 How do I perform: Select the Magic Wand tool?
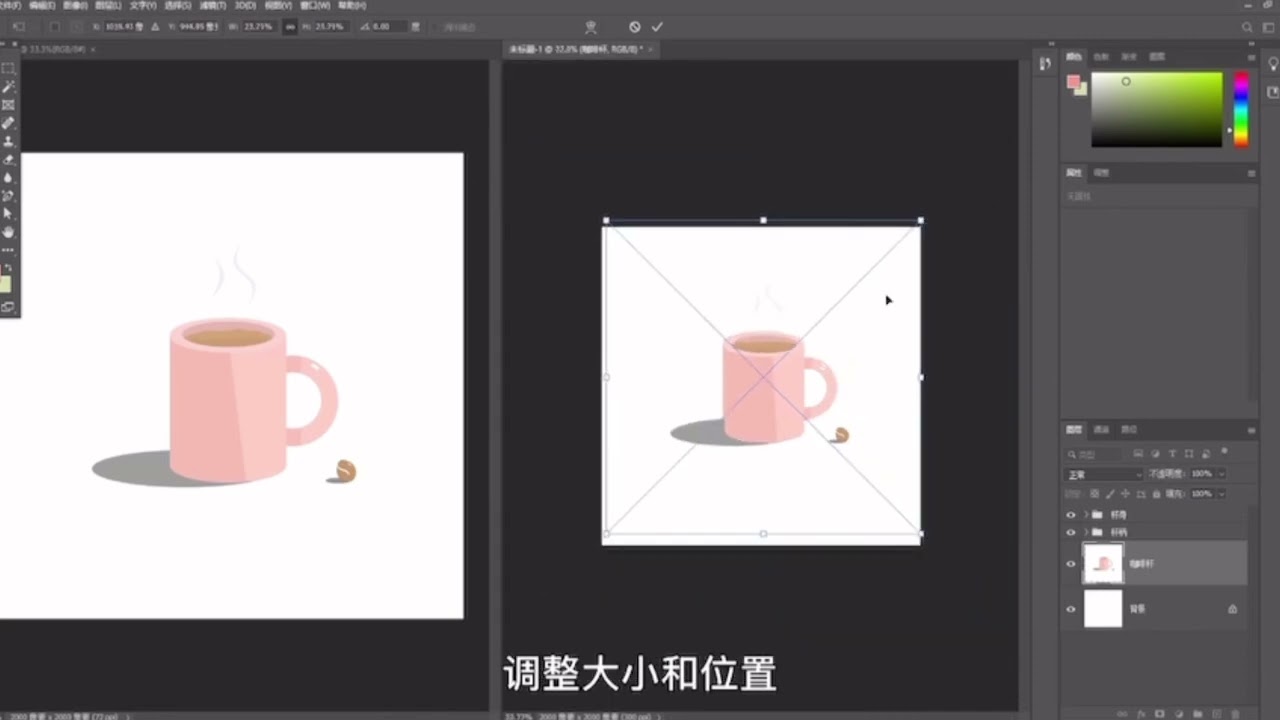tap(8, 86)
